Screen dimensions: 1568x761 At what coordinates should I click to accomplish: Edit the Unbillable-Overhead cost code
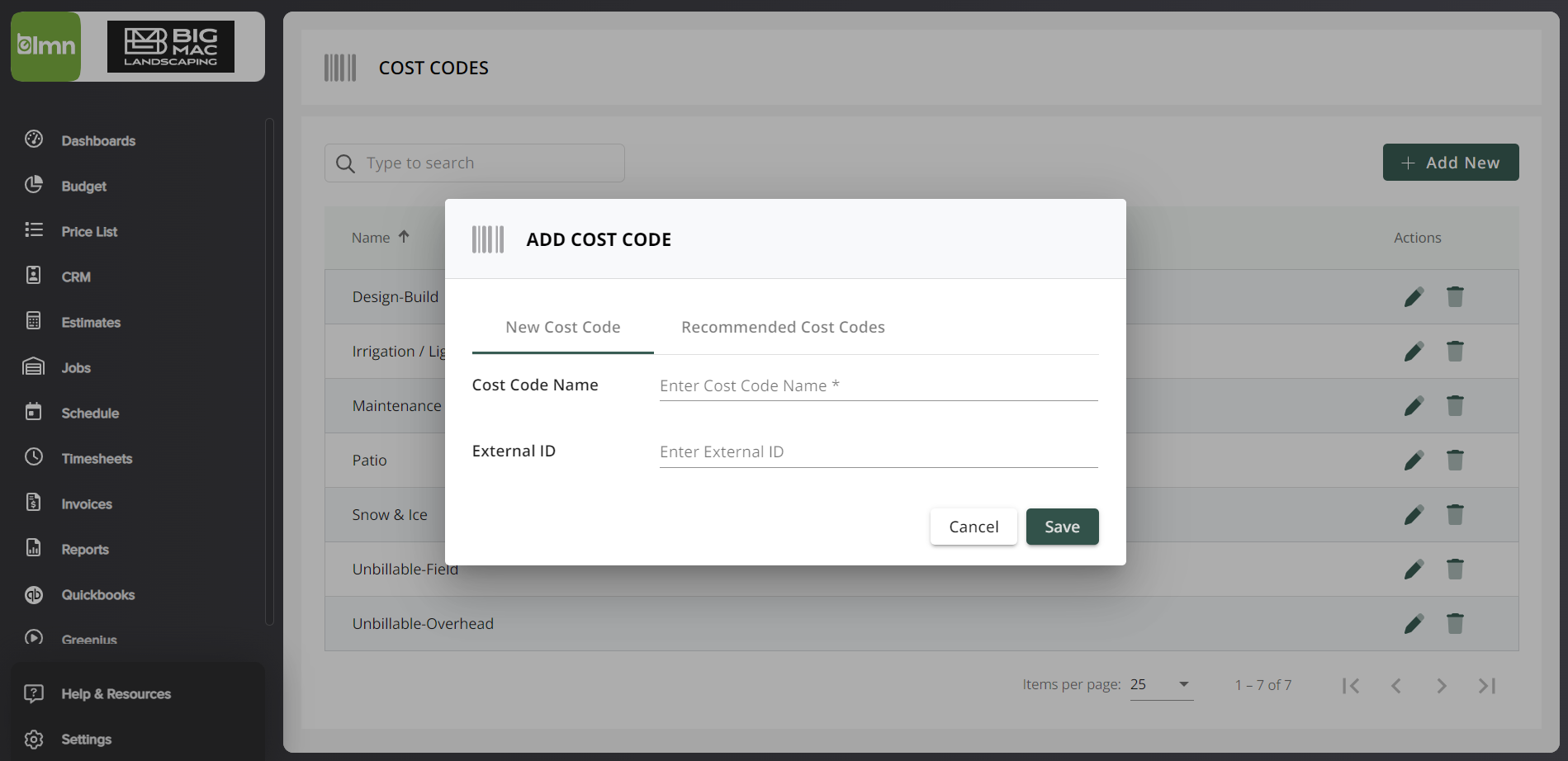1414,624
